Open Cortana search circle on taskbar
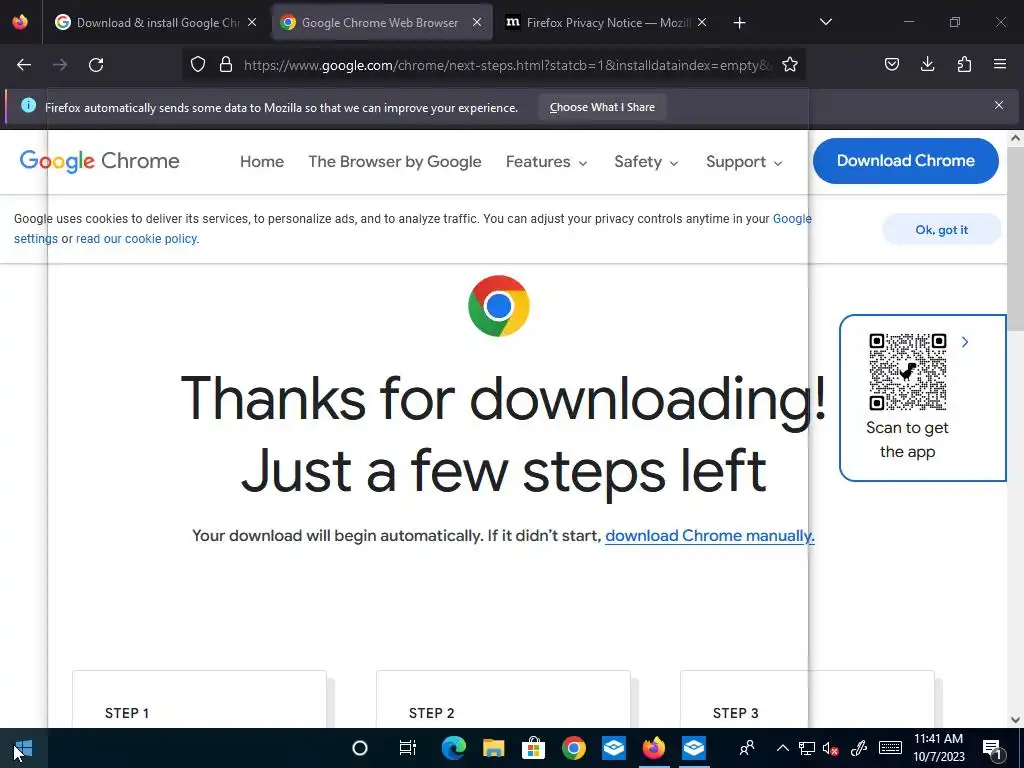The width and height of the screenshot is (1024, 768). 360,748
